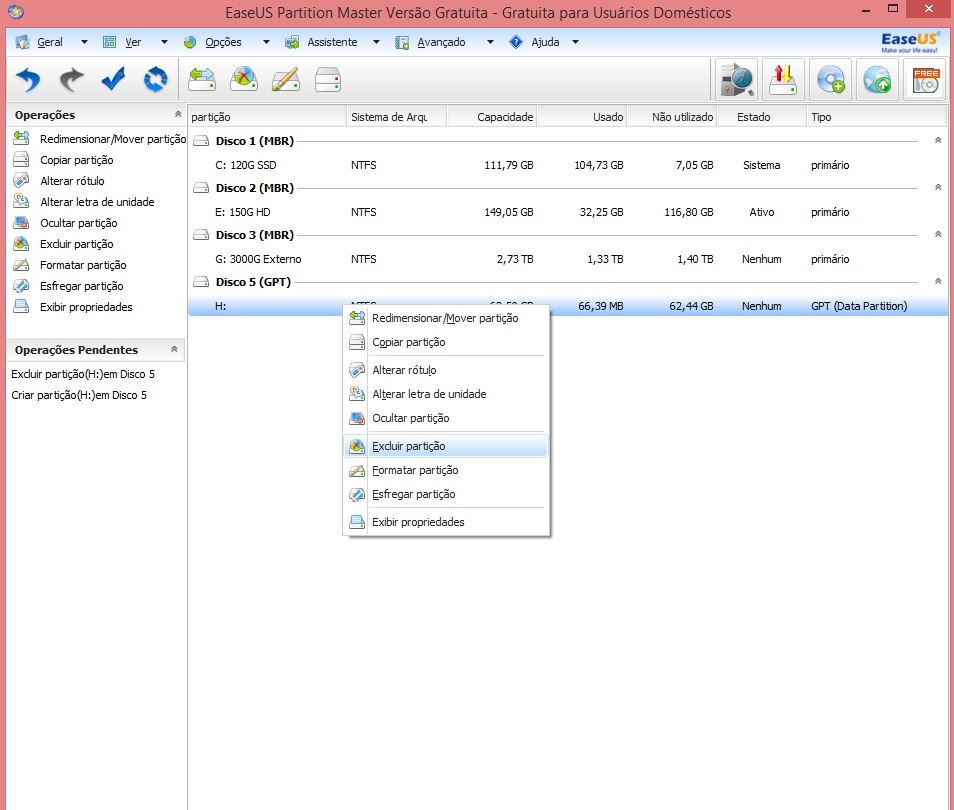Screen dimensions: 954x810
Task: Select the E: 150G HD partition row
Action: coord(568,212)
